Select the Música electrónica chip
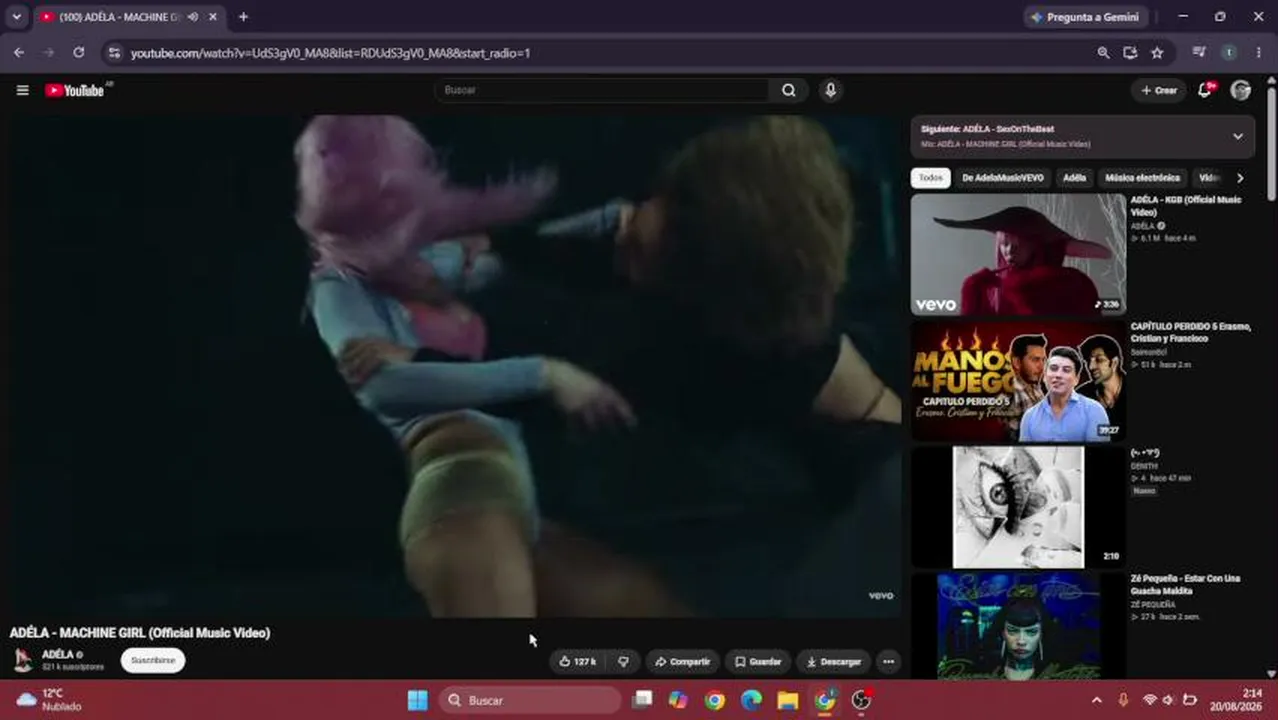The width and height of the screenshot is (1278, 720). coord(1142,178)
